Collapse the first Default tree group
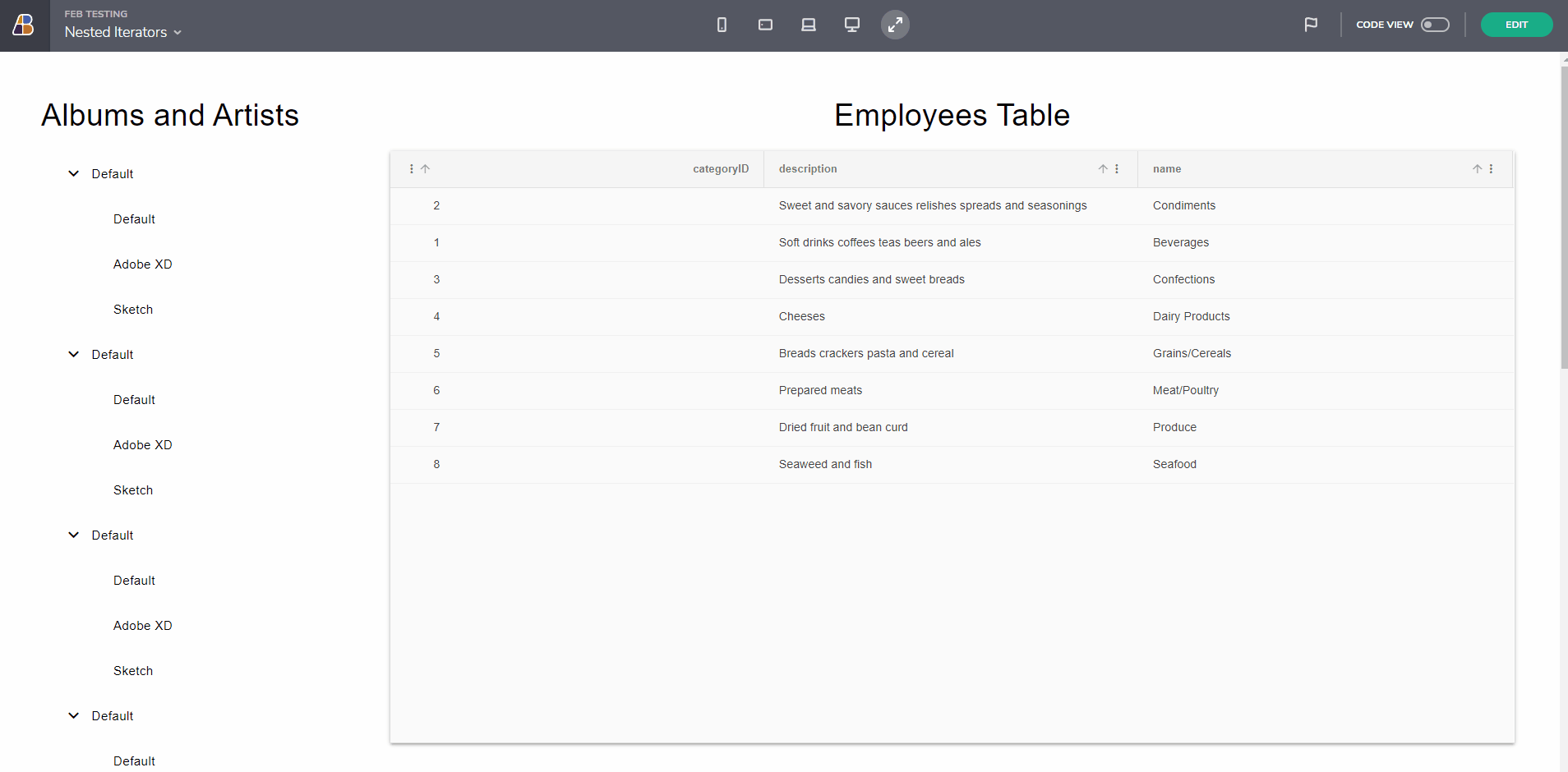The image size is (1568, 772). (74, 174)
